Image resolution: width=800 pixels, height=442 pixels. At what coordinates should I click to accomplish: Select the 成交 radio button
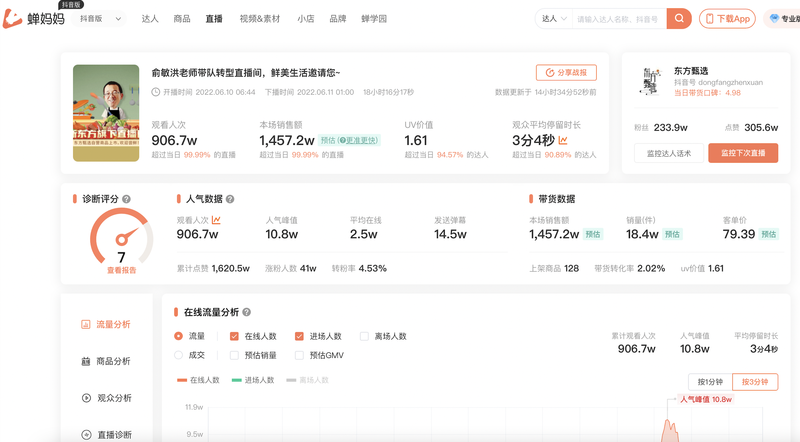[179, 355]
